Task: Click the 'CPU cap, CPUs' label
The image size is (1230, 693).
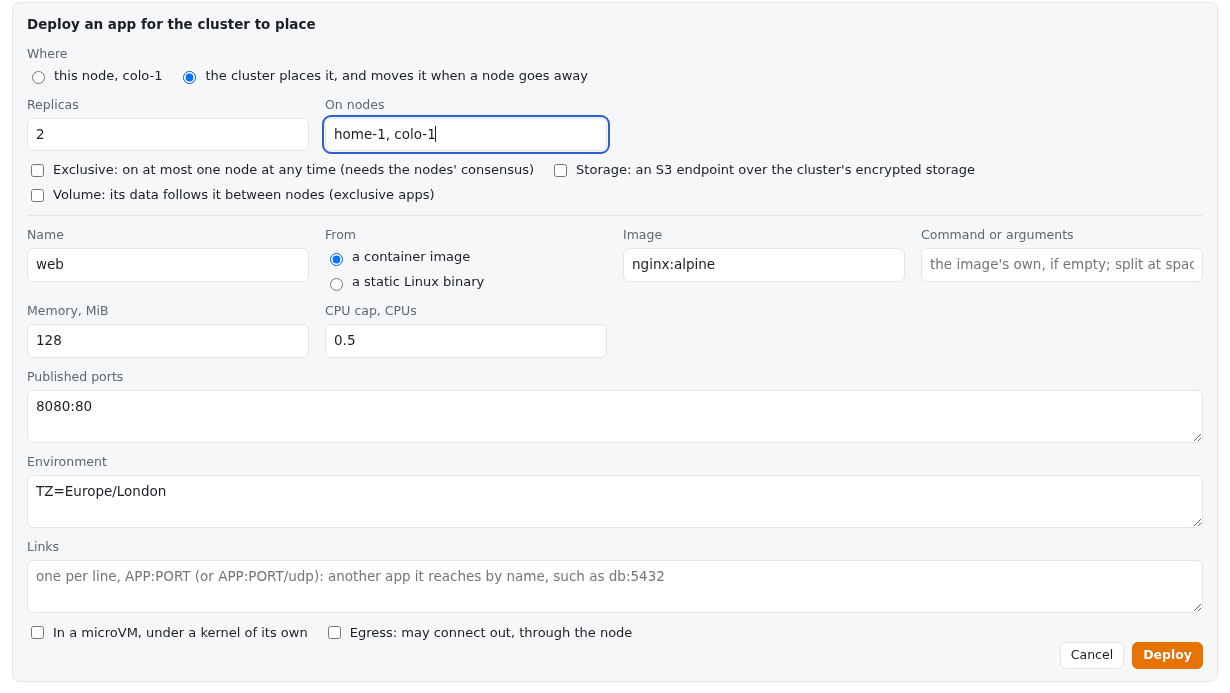Action: [x=371, y=311]
